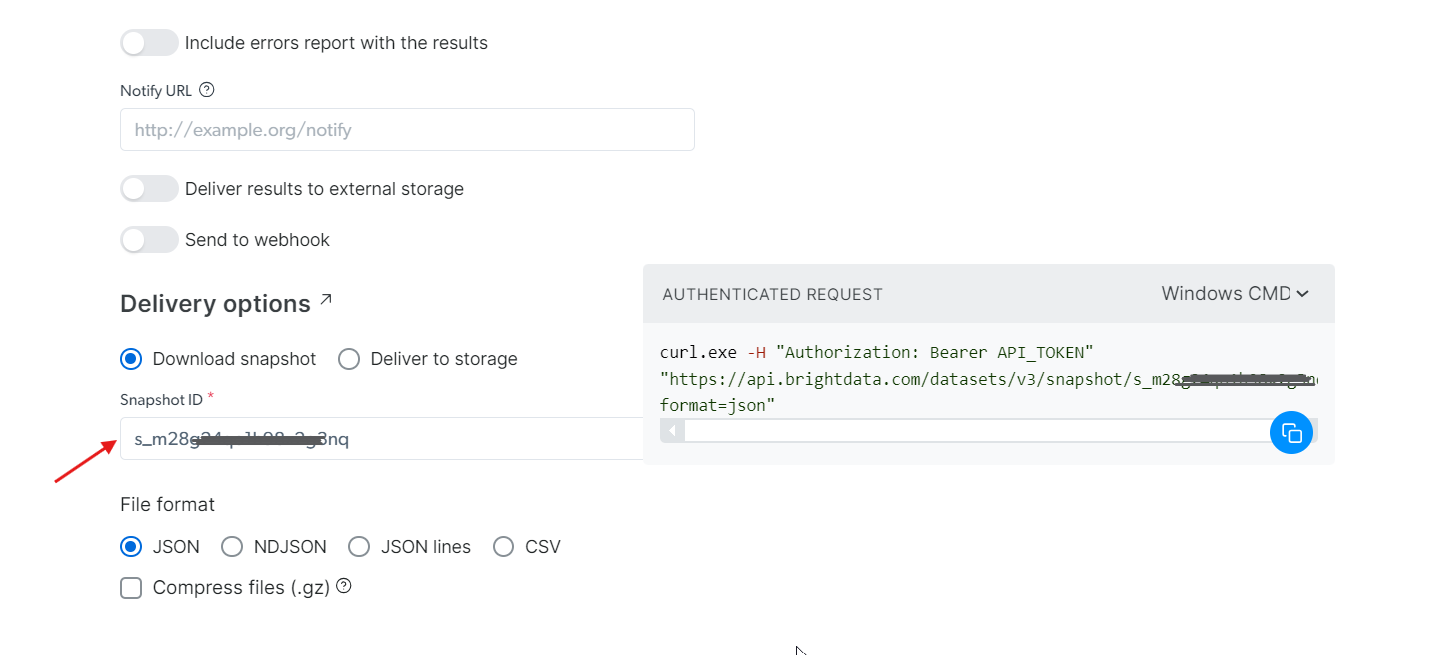1453x655 pixels.
Task: Choose Deliver to storage option
Action: pyautogui.click(x=349, y=359)
